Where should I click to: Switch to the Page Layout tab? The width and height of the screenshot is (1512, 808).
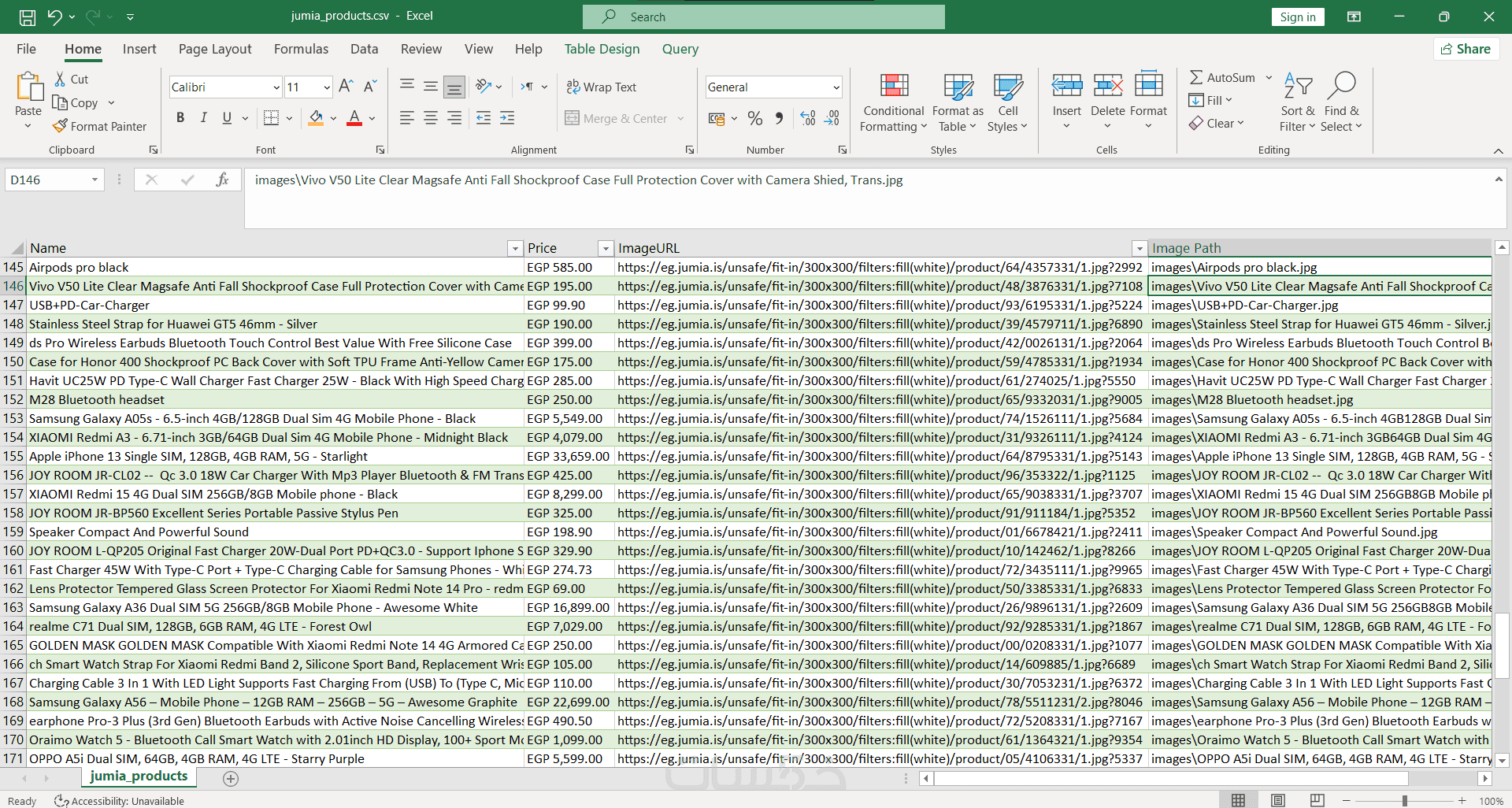pos(215,49)
